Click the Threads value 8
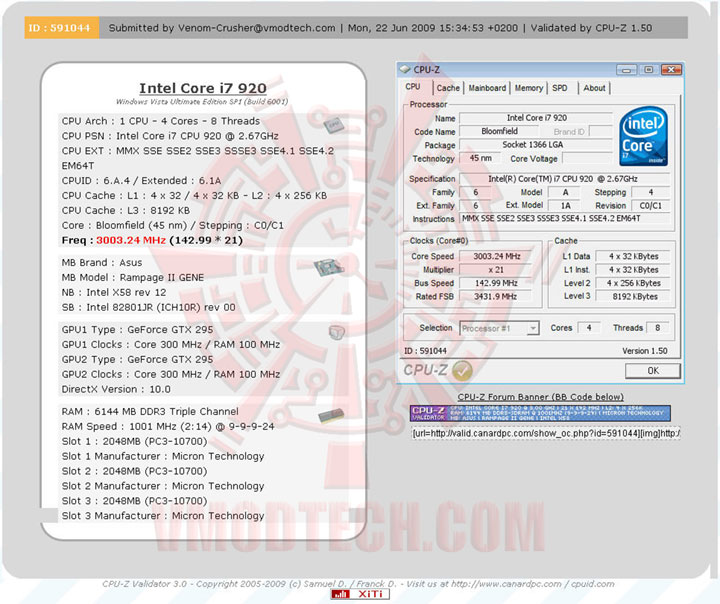This screenshot has height=604, width=720. 657,328
